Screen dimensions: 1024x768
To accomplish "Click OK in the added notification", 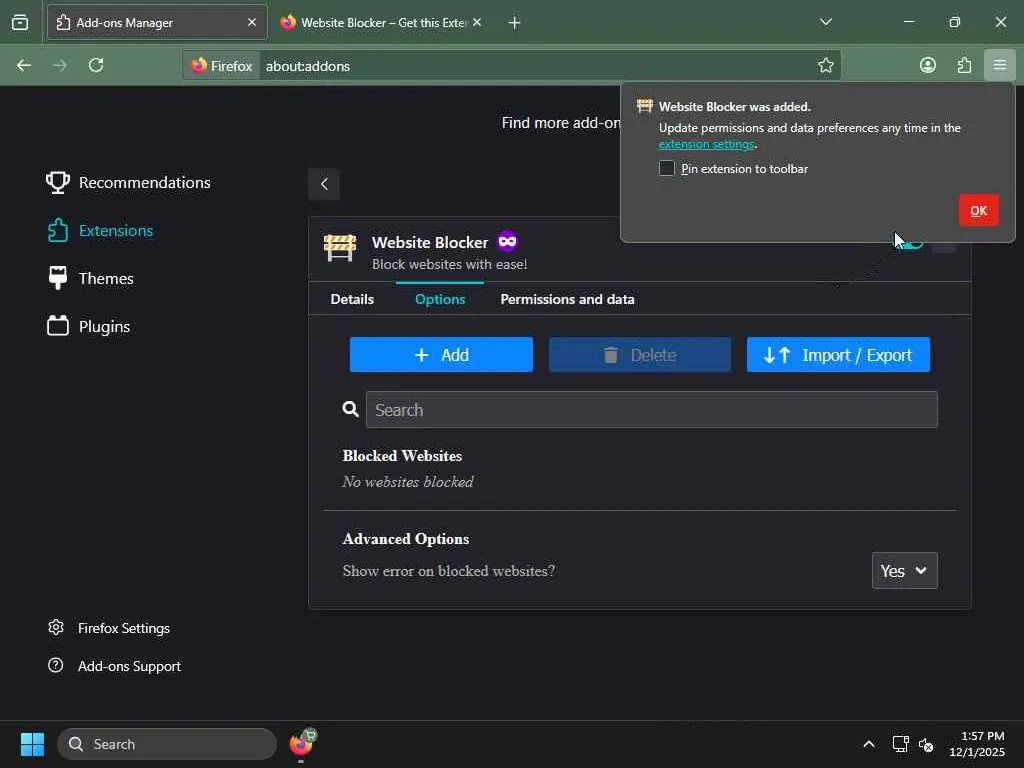I will [978, 210].
